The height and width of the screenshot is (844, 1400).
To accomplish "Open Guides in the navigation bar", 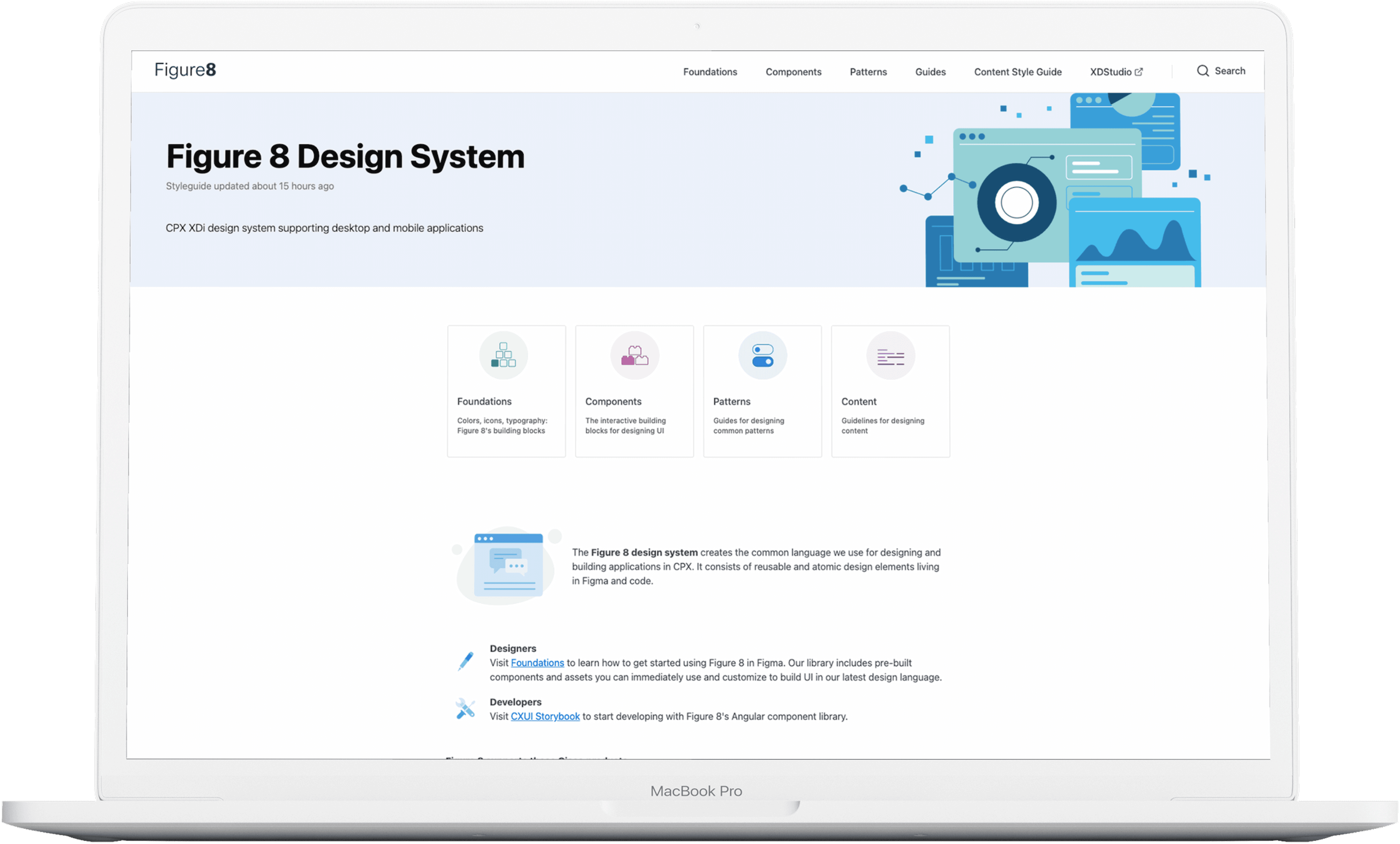I will (930, 72).
